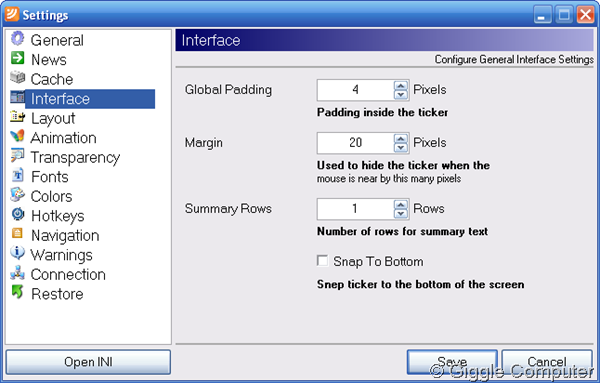
Task: Open Connection settings
Action: (x=68, y=274)
